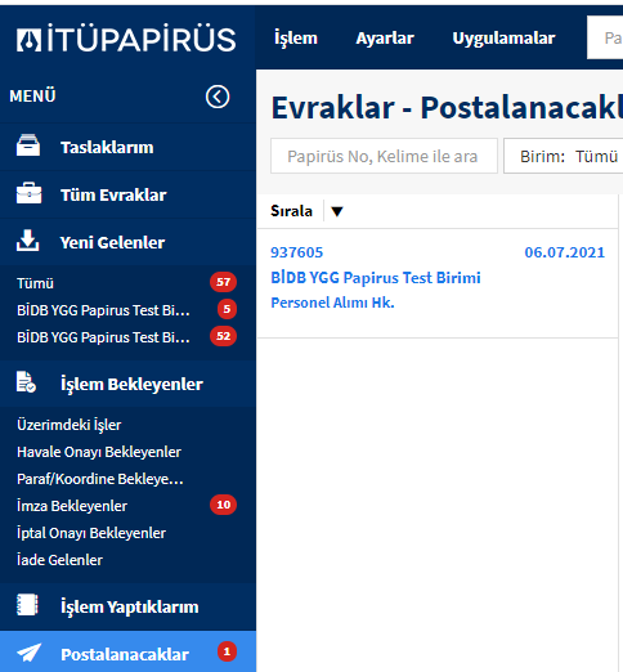625x672 pixels.
Task: Select BİDB YGG Papirus Test Bi... with 5 items
Action: click(103, 310)
